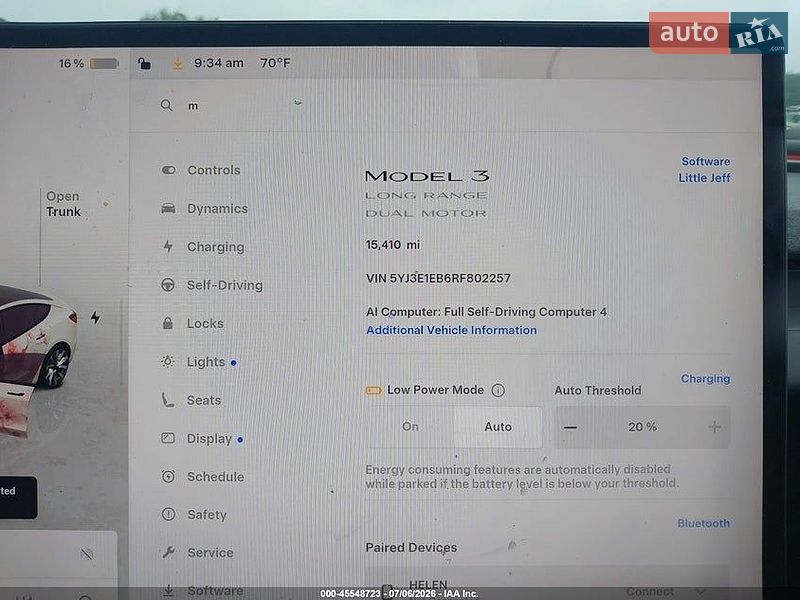This screenshot has height=600, width=800.
Task: Tap AI Computer: Full Self-Driving Computer 4 text
Action: 486,312
